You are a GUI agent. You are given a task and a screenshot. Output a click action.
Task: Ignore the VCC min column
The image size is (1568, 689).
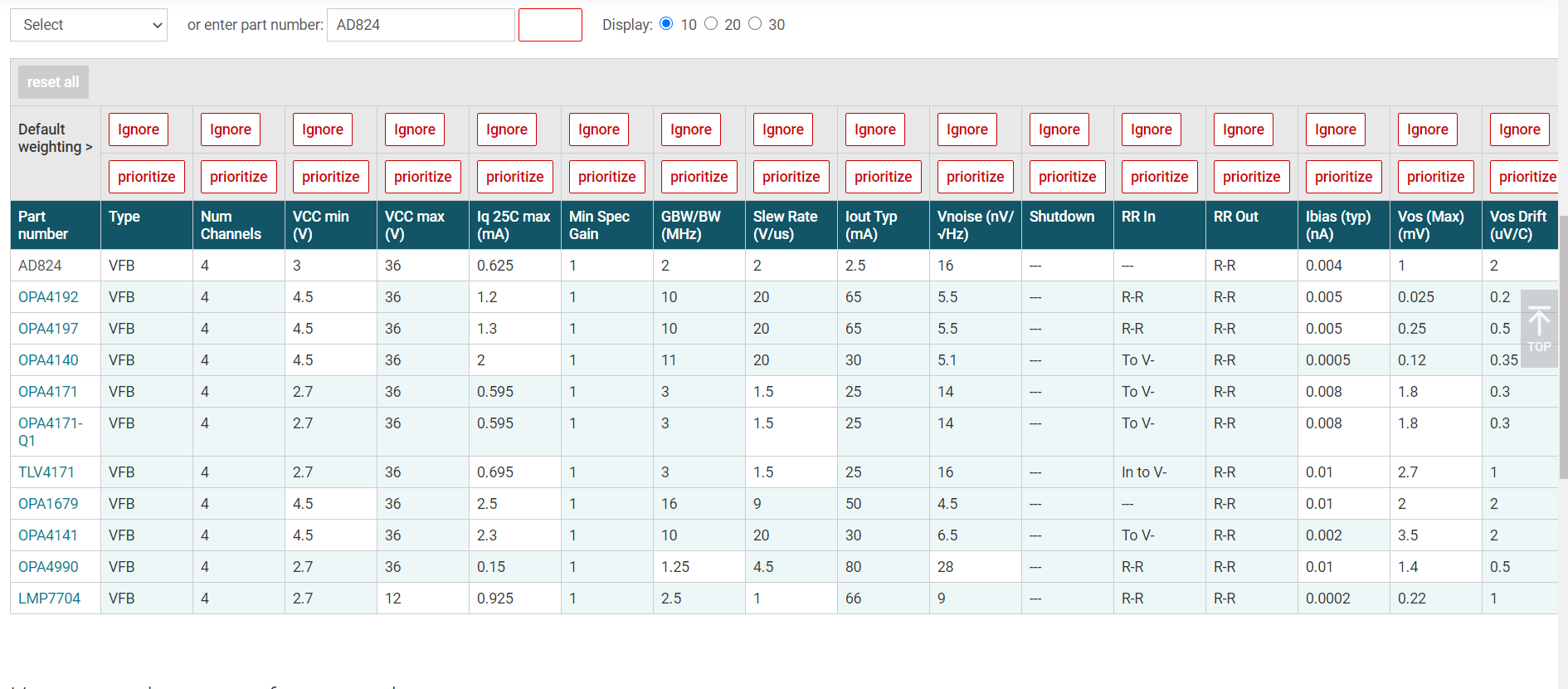pyautogui.click(x=323, y=129)
